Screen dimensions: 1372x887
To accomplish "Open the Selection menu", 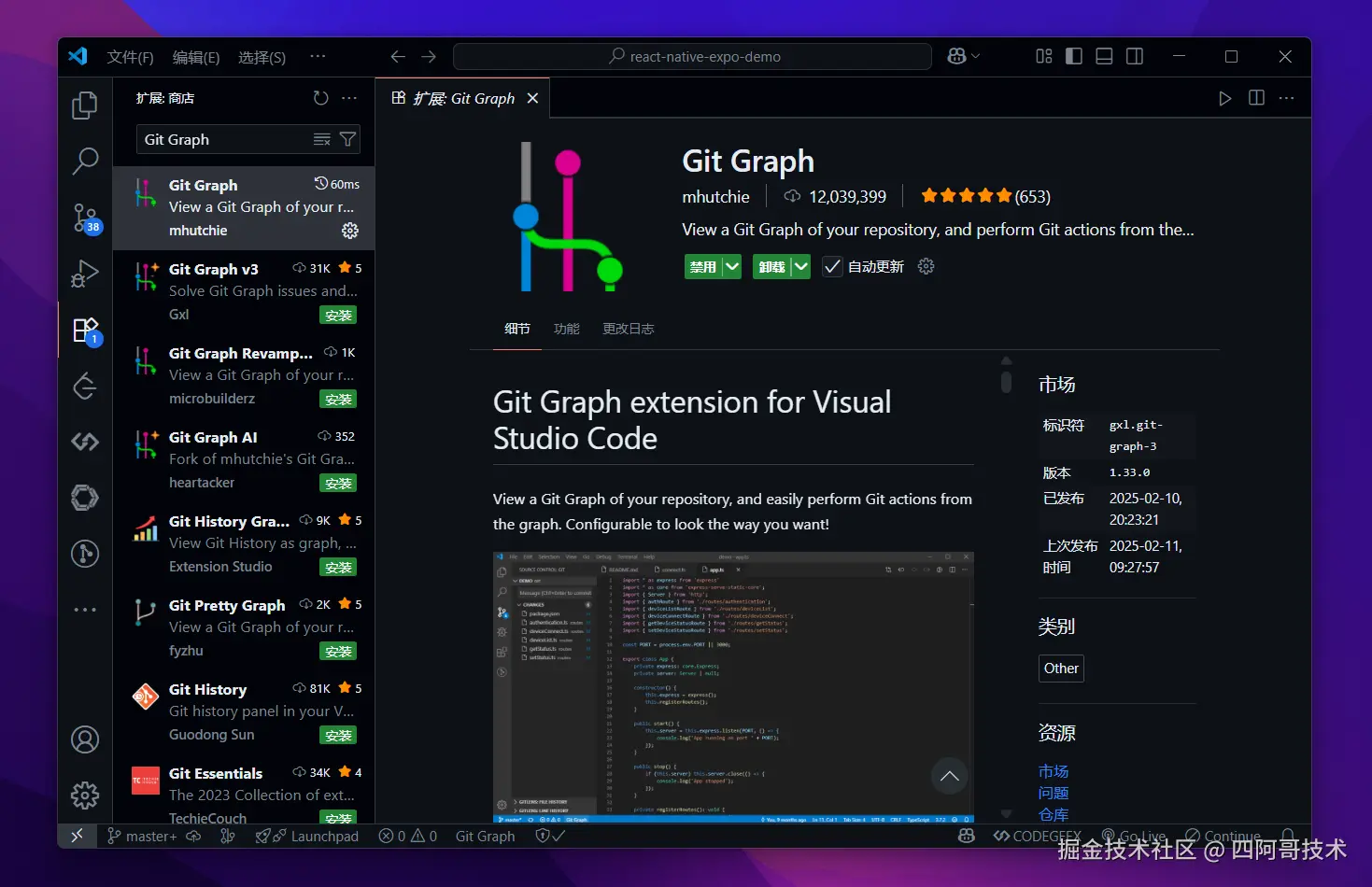I will tap(262, 57).
